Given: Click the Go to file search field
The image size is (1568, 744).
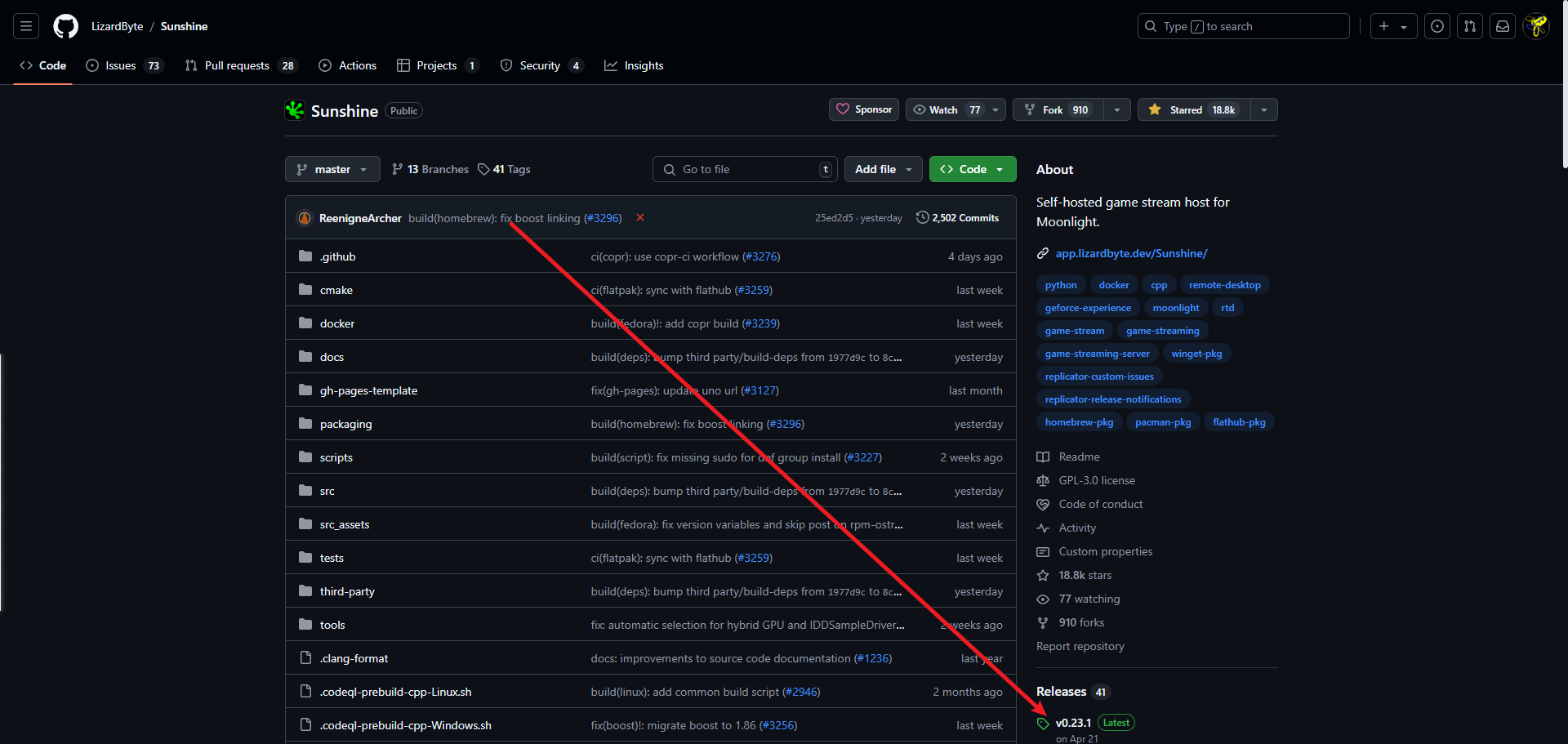Looking at the screenshot, I should coord(746,169).
